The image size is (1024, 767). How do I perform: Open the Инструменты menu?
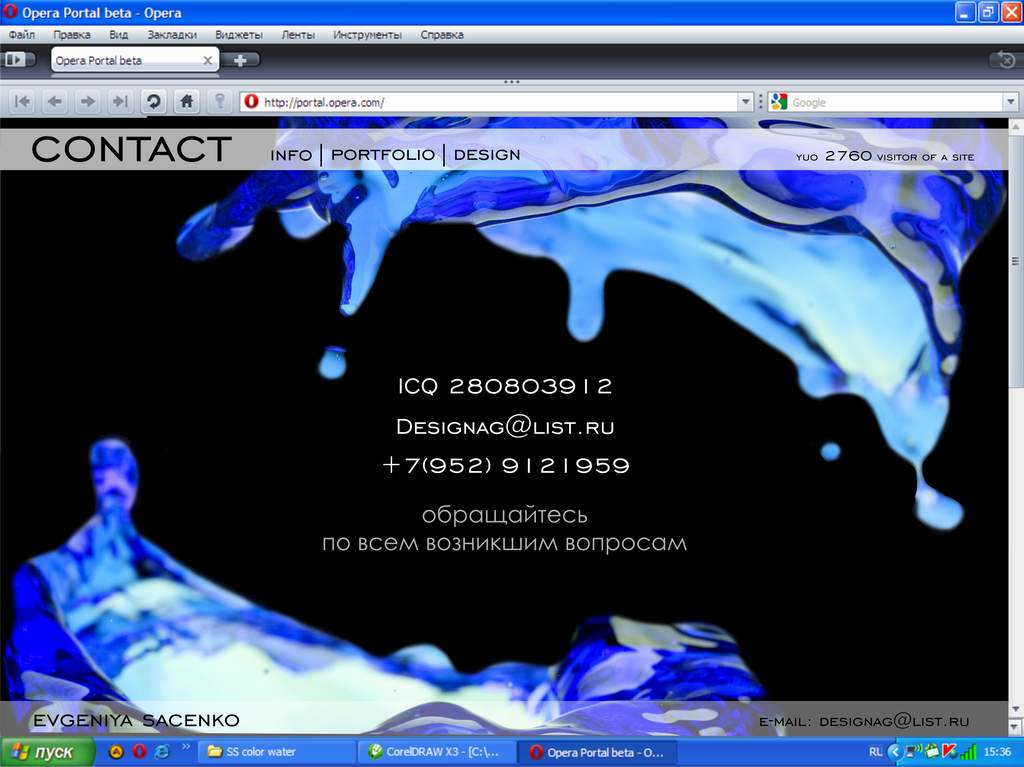pos(367,35)
